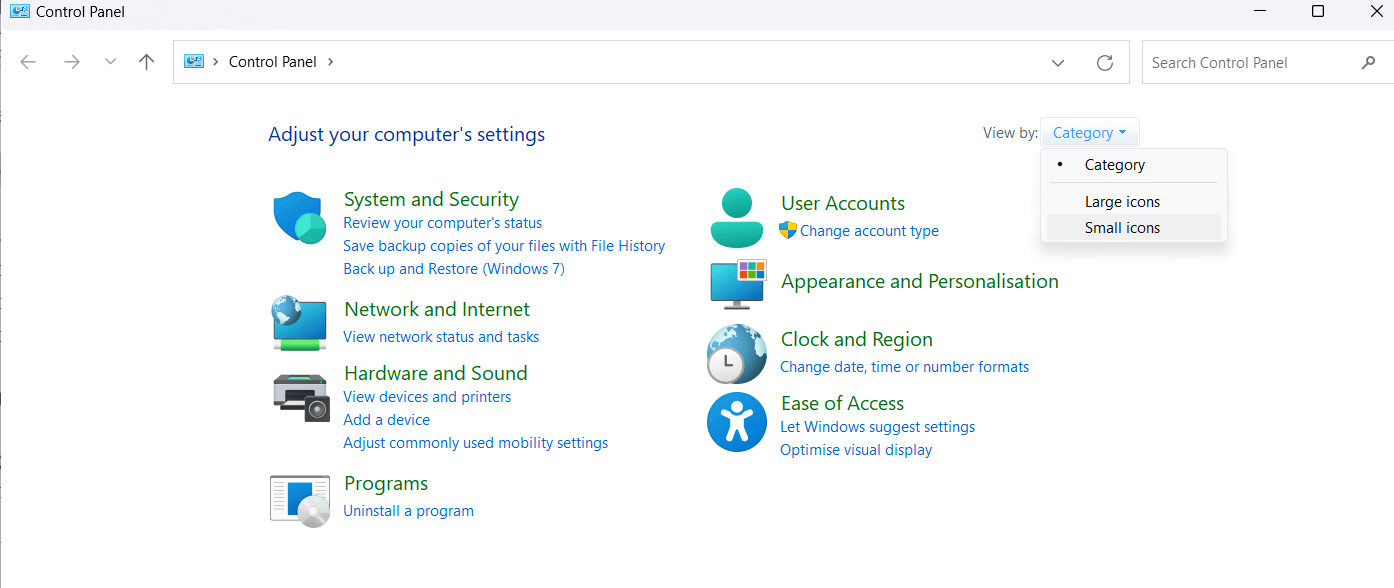Refresh the Control Panel view
This screenshot has width=1394, height=588.
1104,62
